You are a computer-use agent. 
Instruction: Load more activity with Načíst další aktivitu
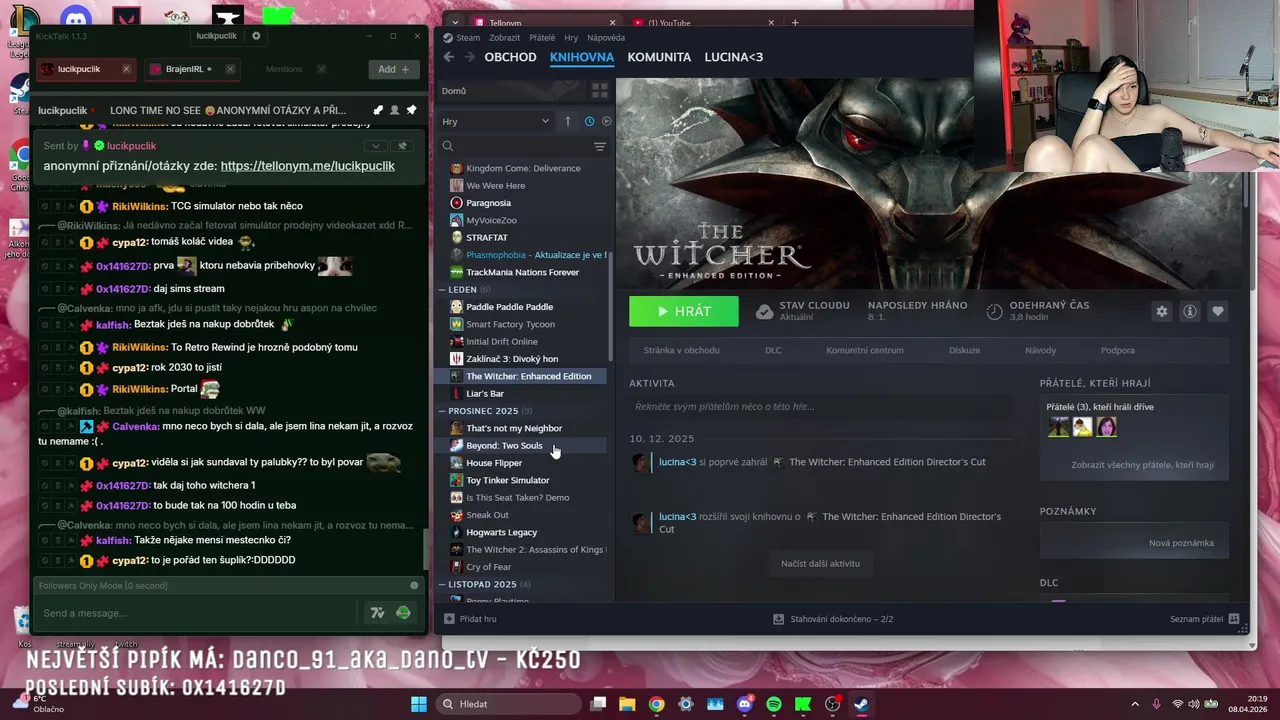point(820,563)
